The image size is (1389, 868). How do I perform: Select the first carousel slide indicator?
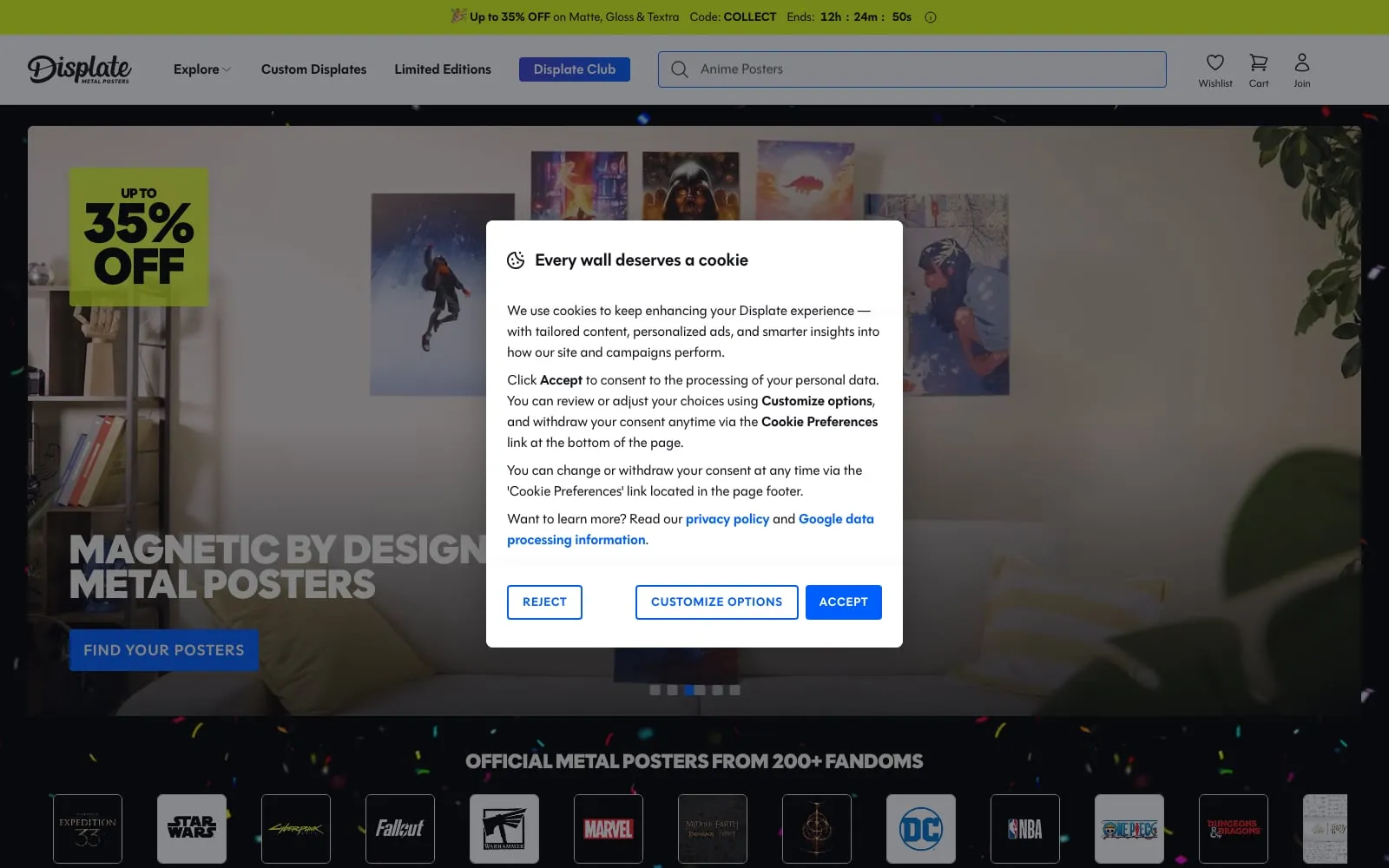pyautogui.click(x=655, y=690)
